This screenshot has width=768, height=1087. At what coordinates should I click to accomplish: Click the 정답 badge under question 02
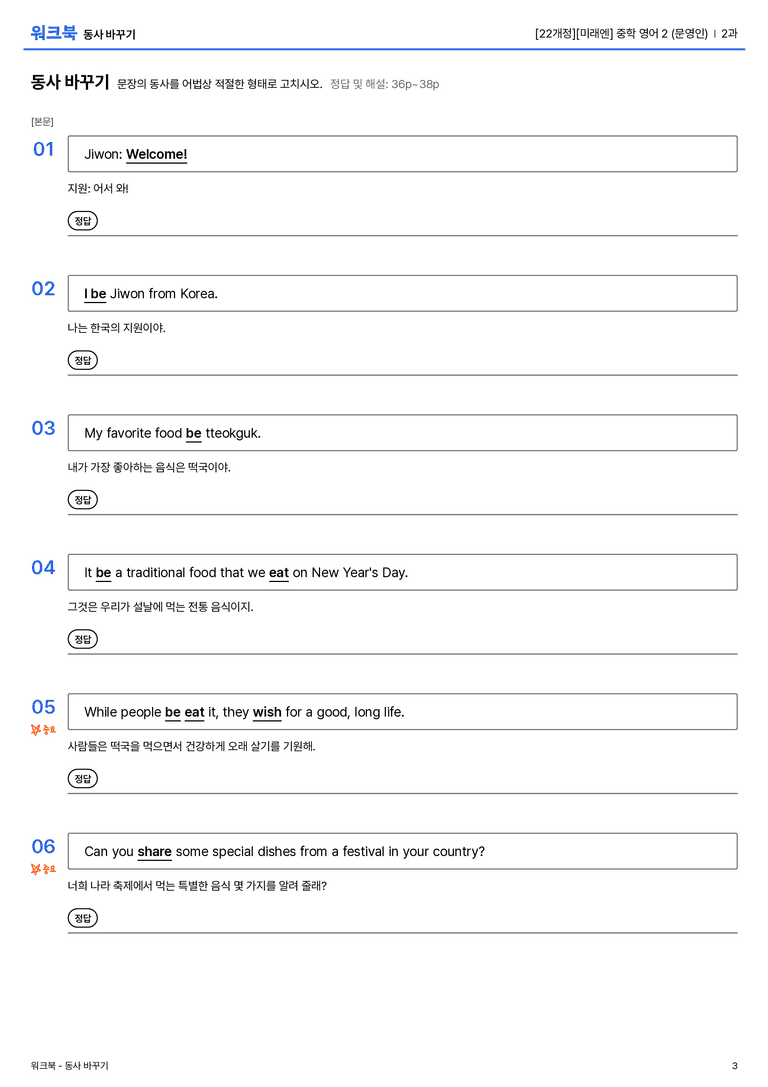[x=82, y=360]
